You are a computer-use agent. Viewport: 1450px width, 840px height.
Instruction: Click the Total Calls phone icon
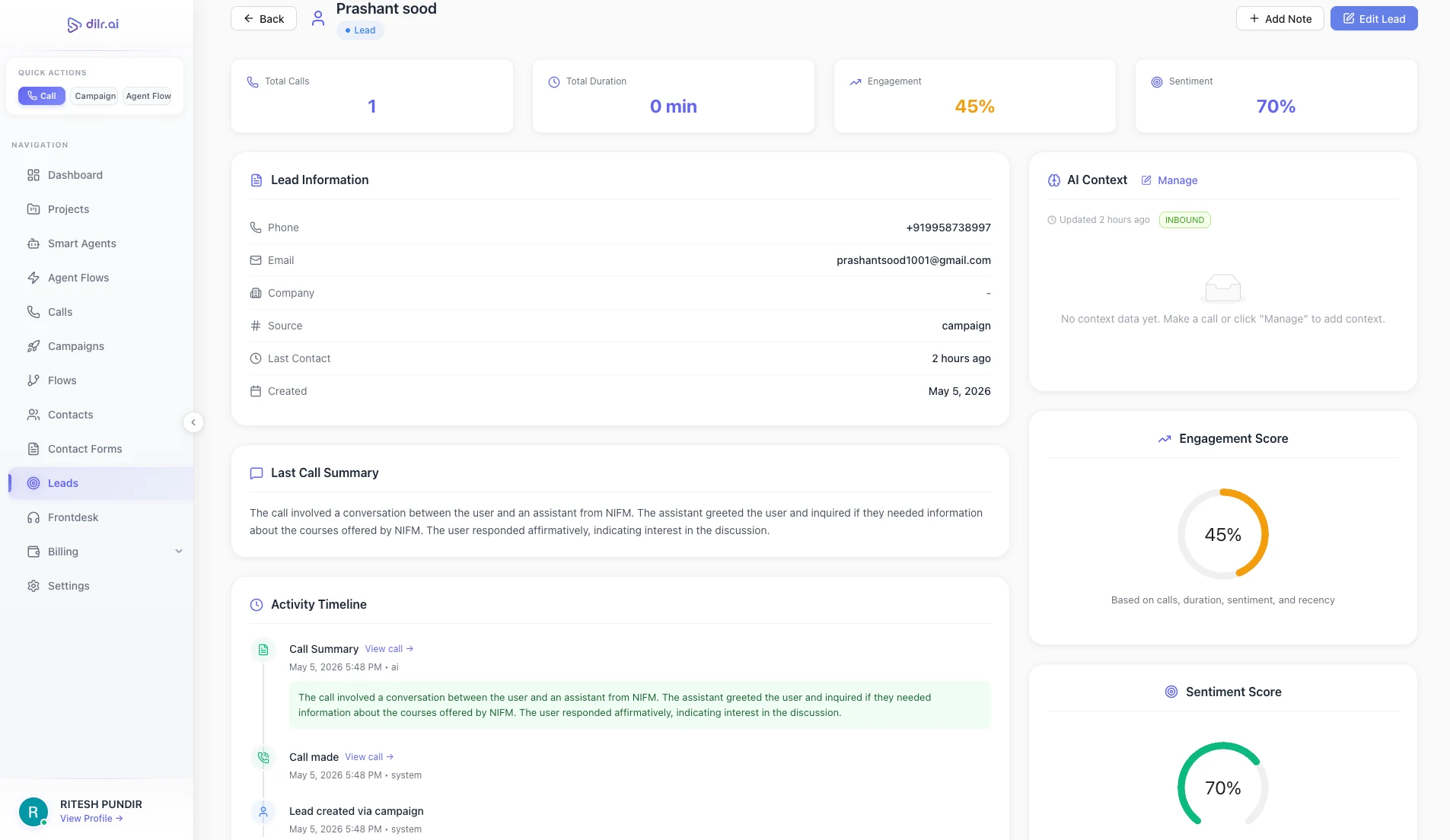pos(253,81)
